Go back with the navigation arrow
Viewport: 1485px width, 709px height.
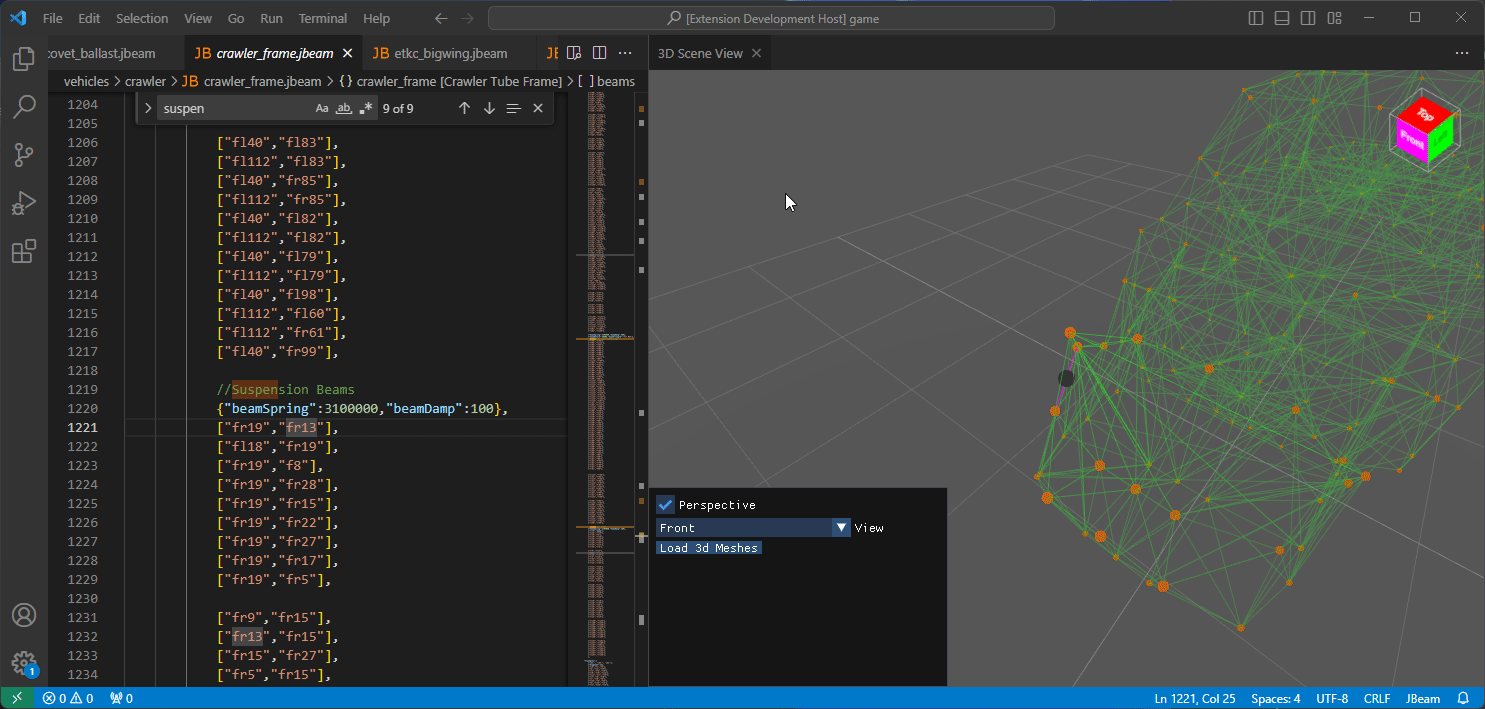pyautogui.click(x=441, y=18)
